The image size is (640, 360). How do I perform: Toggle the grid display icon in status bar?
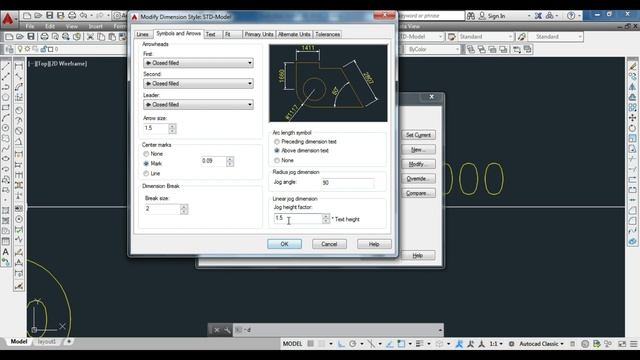pos(311,344)
